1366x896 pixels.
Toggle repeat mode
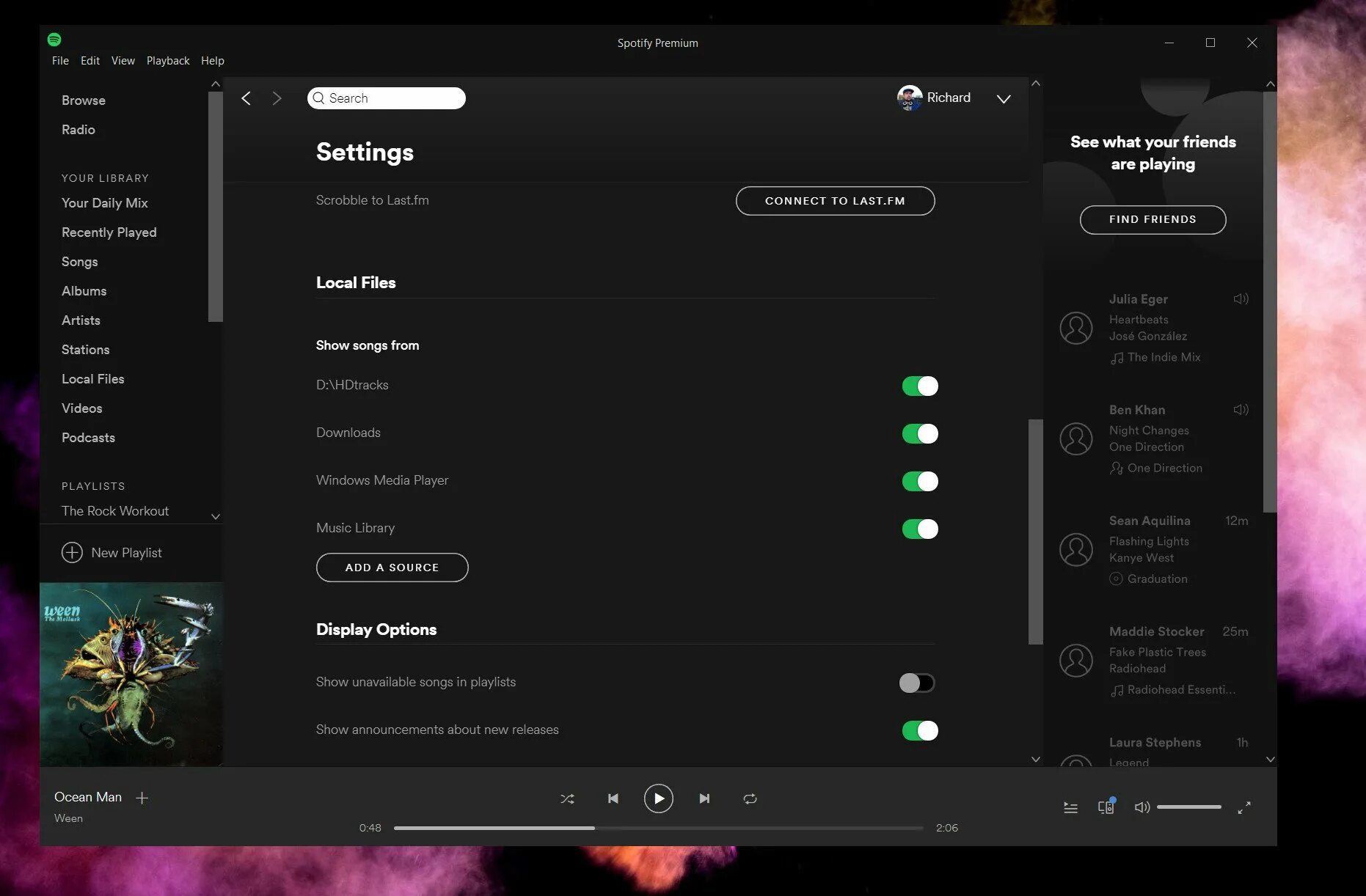coord(750,798)
